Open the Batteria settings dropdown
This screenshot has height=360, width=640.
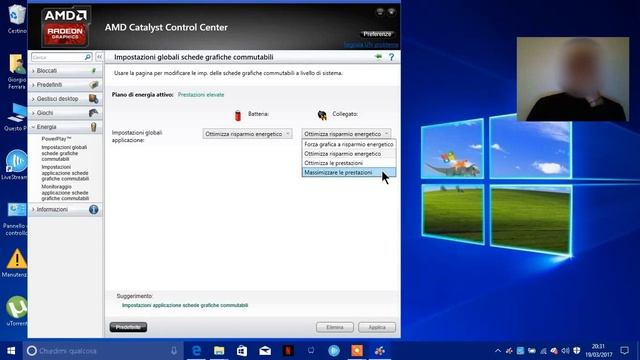click(x=247, y=134)
